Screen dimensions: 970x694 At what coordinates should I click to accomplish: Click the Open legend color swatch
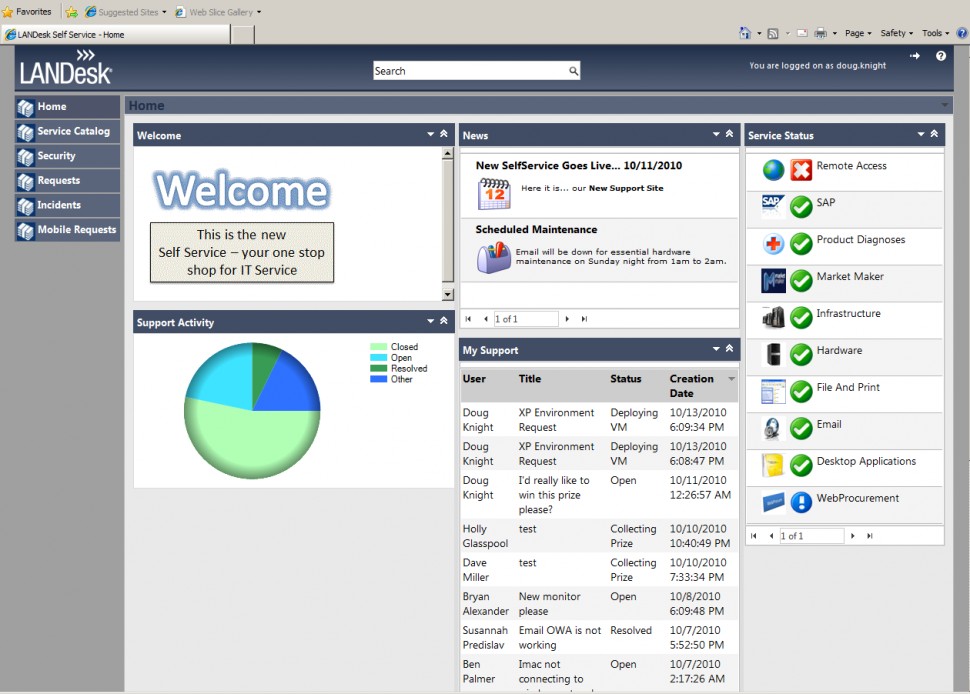[379, 358]
